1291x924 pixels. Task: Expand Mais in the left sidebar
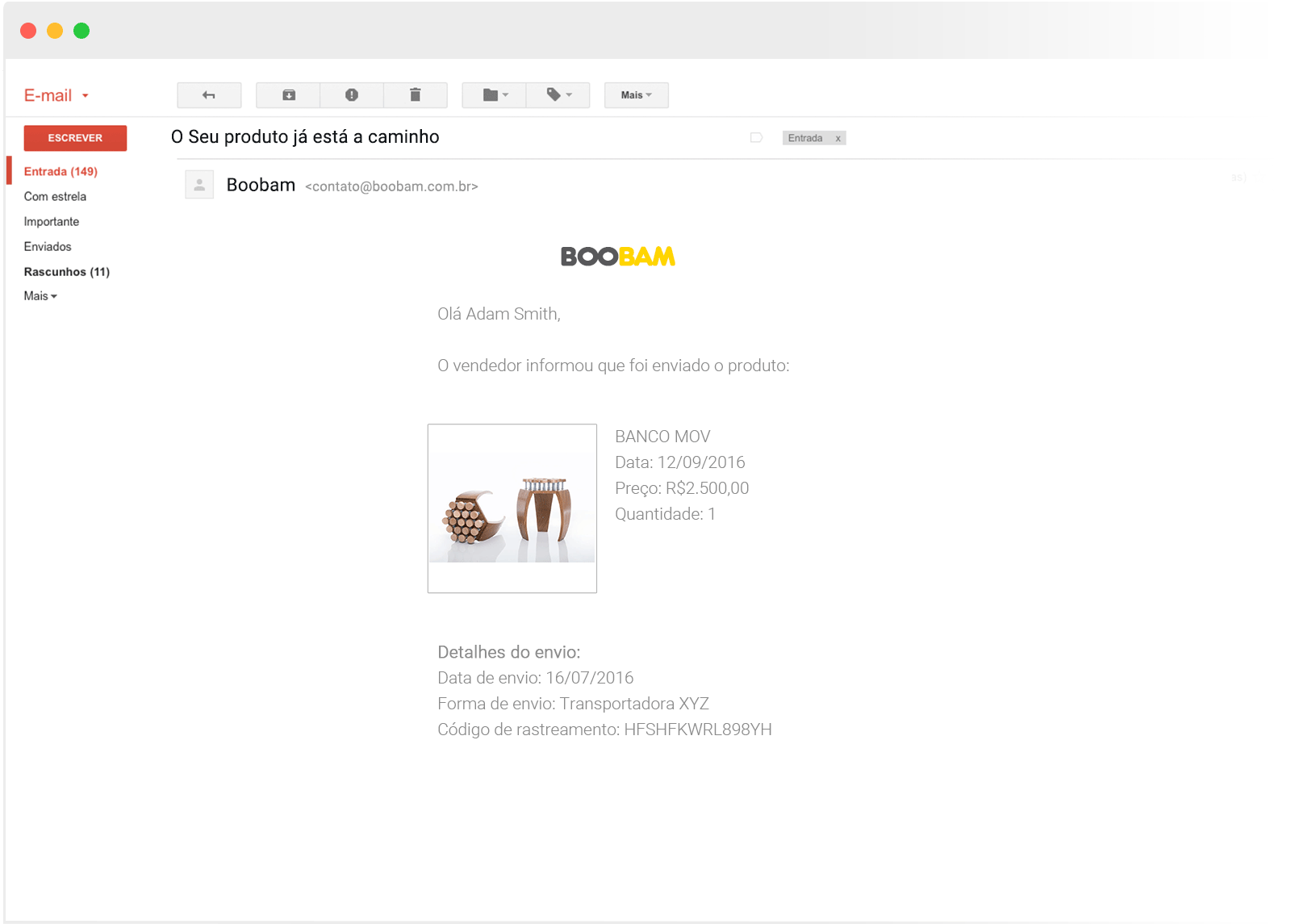point(40,296)
